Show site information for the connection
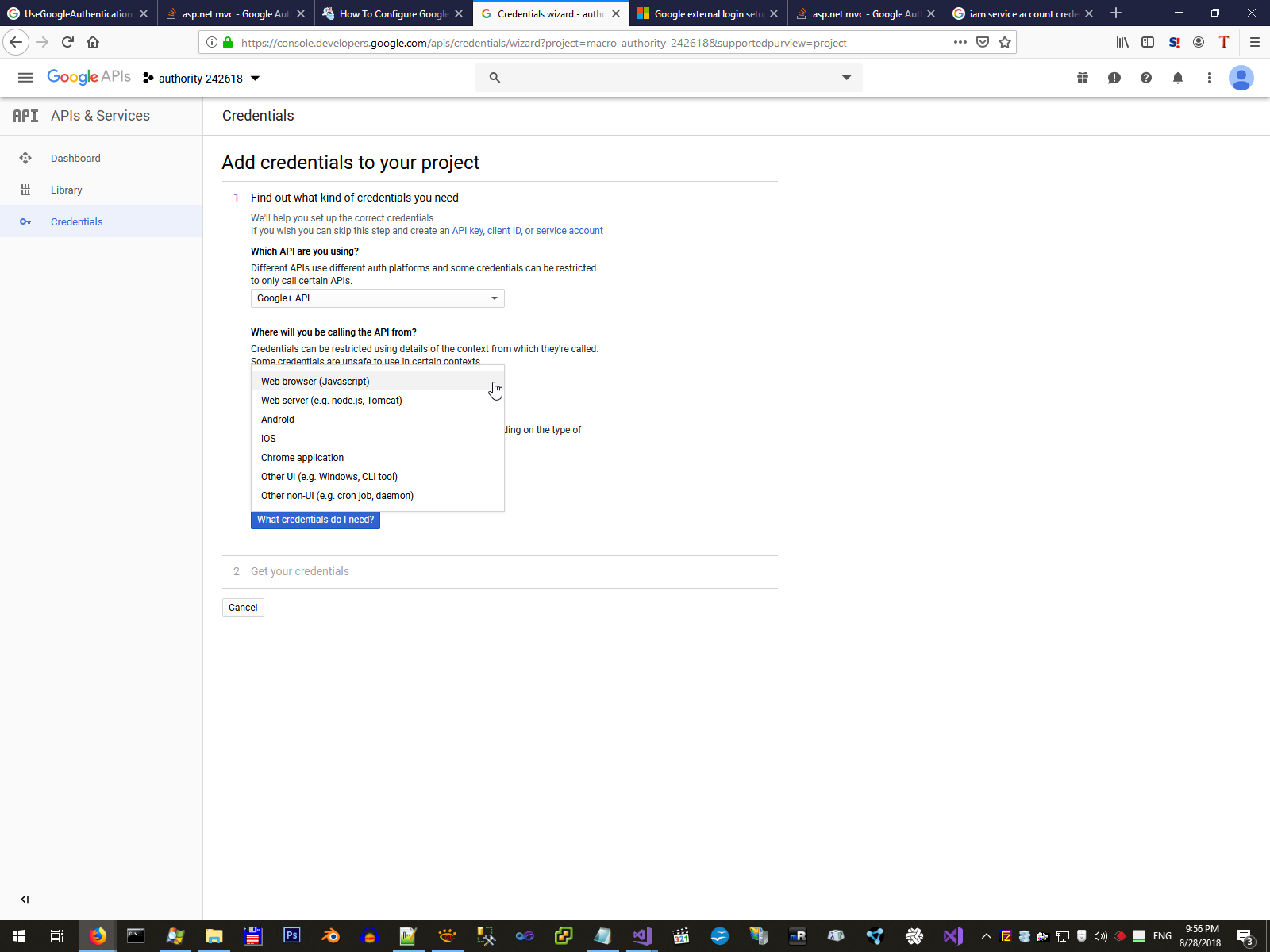The image size is (1270, 952). [x=212, y=42]
